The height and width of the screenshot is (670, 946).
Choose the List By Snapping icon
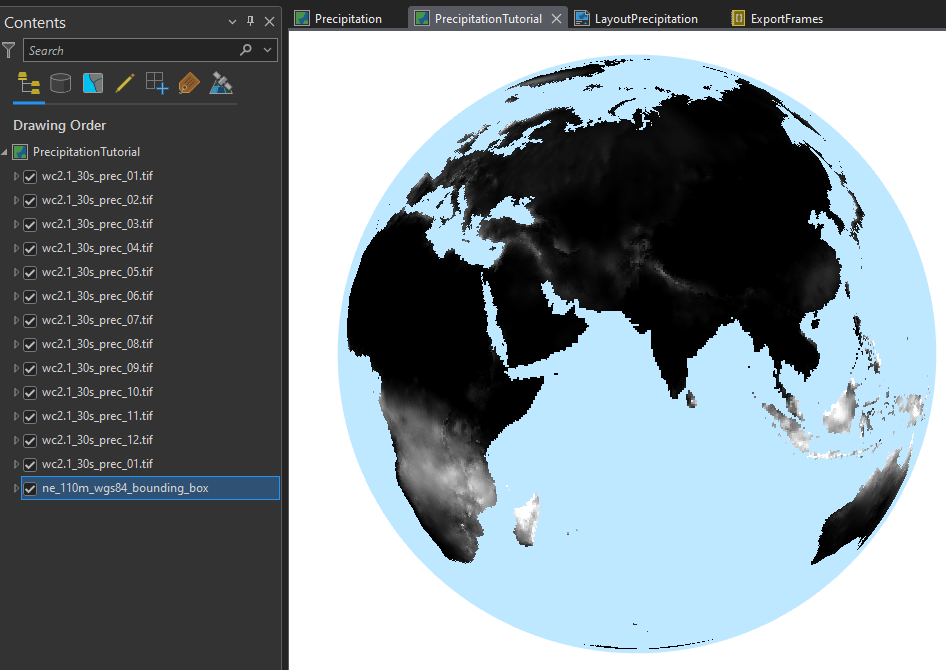tap(156, 83)
